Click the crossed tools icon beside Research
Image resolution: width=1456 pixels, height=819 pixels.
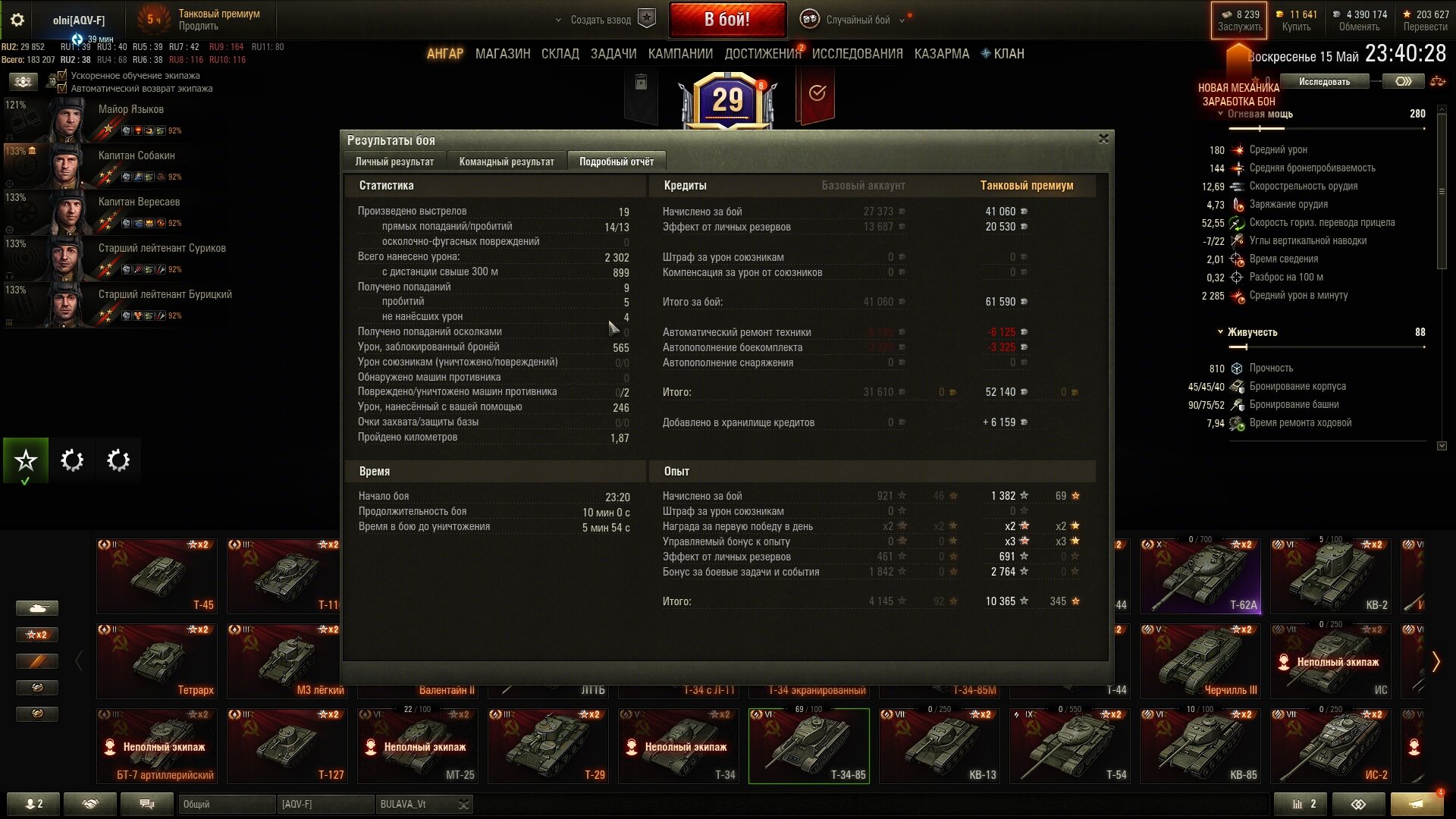point(1437,81)
